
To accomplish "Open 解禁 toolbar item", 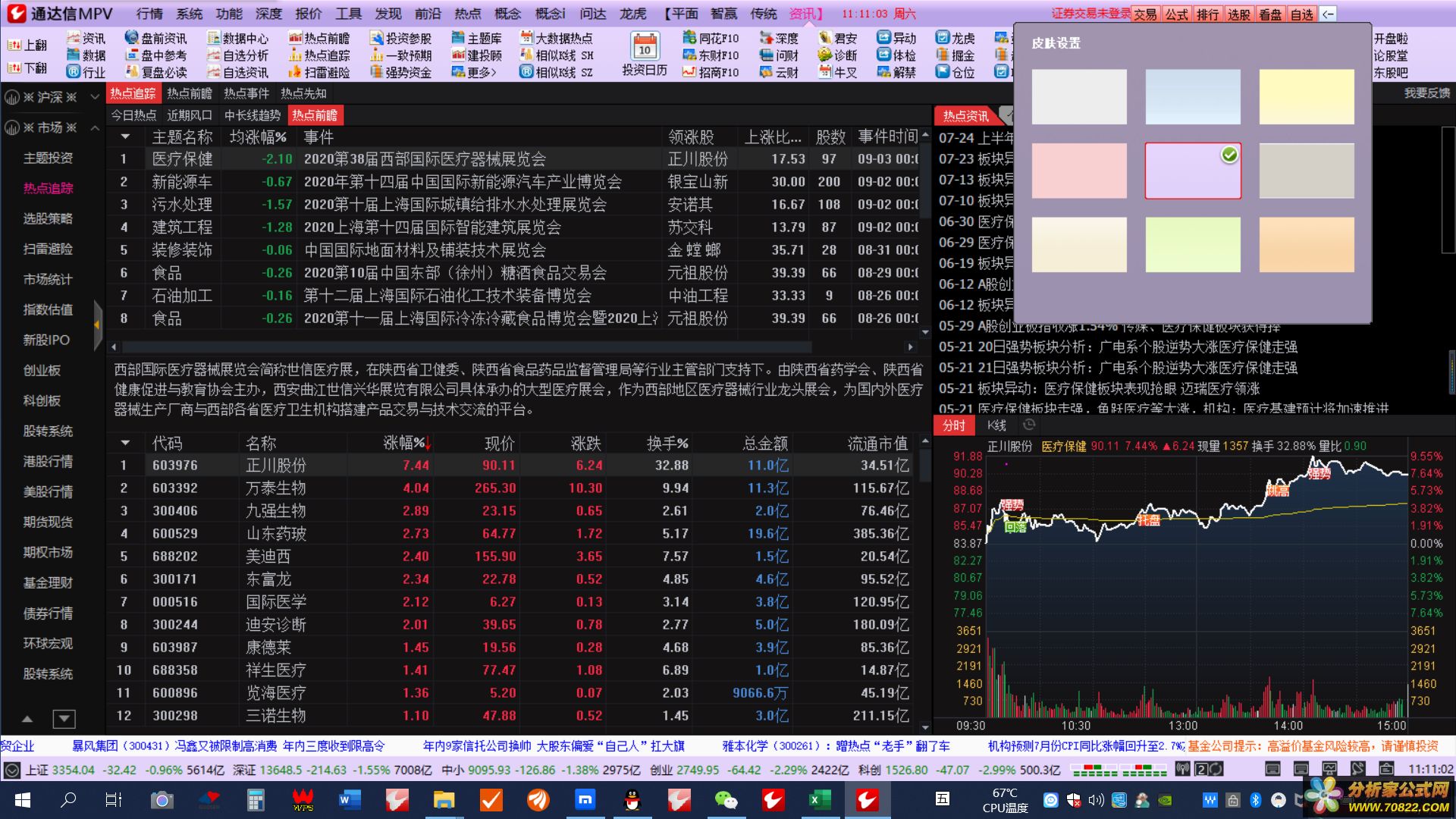I will coord(896,73).
